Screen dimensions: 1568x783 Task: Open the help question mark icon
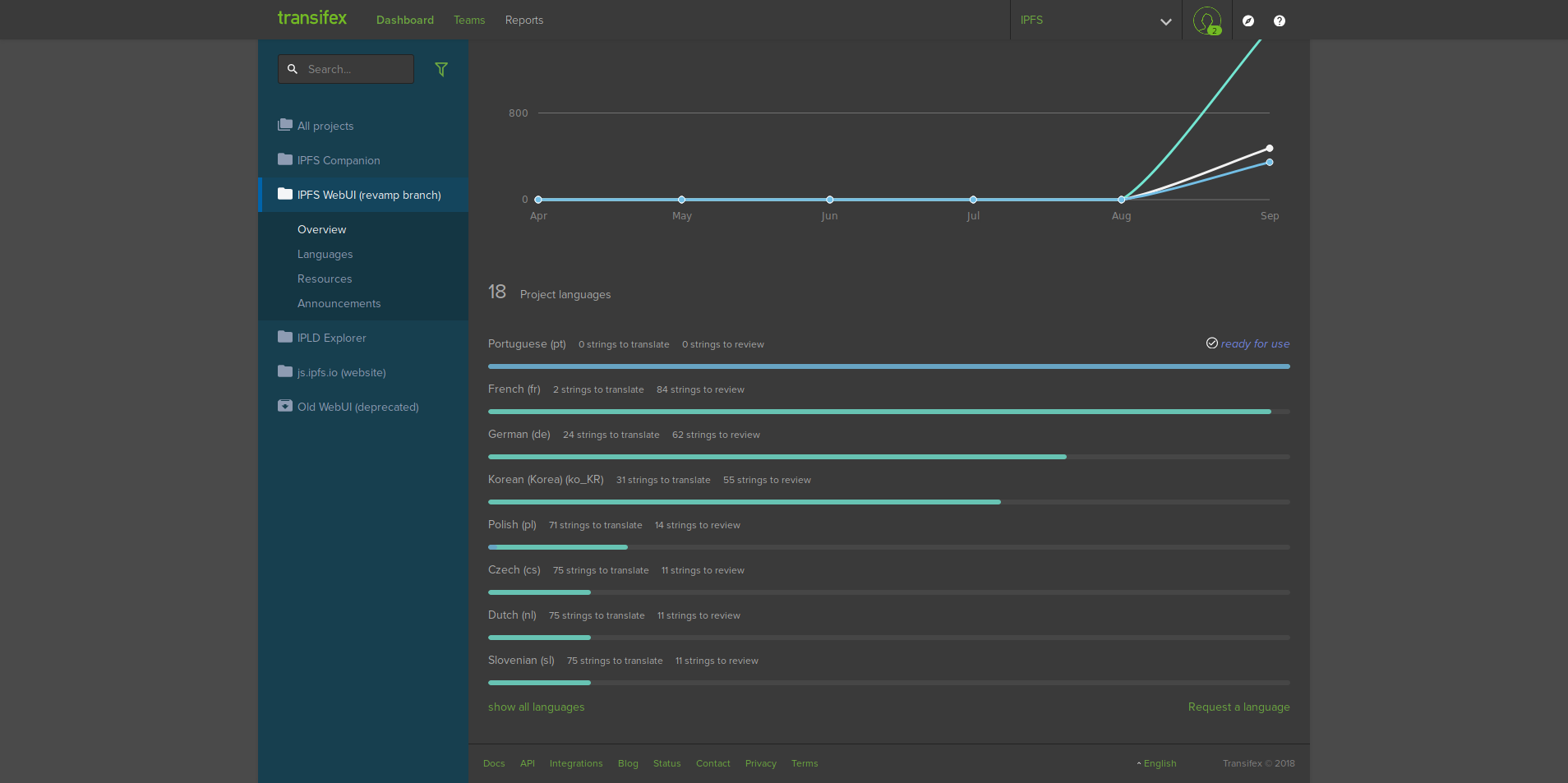(x=1280, y=21)
